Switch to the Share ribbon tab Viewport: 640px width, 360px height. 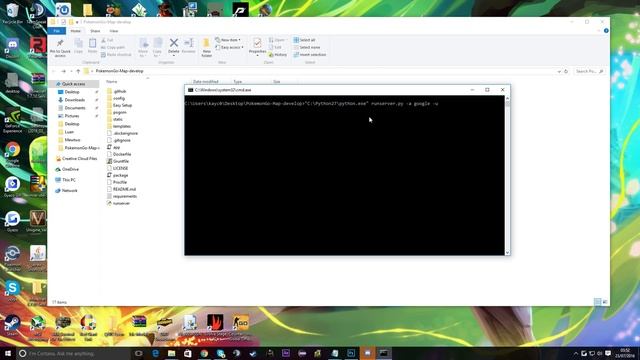[95, 31]
